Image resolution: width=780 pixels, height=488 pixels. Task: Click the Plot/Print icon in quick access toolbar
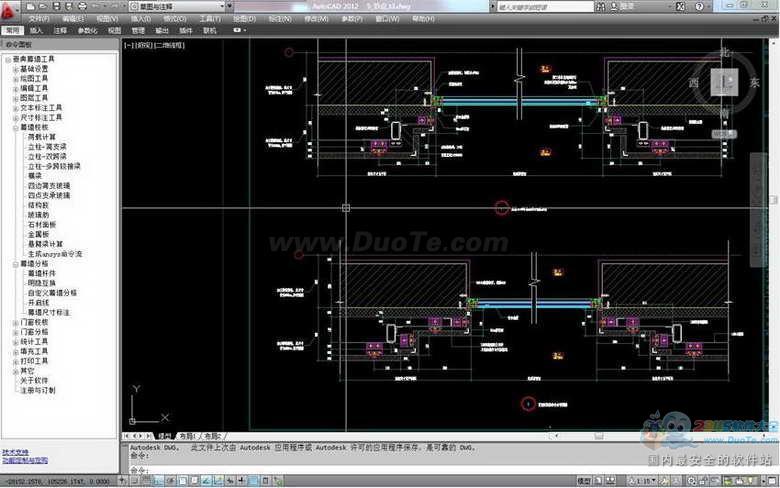click(x=80, y=5)
